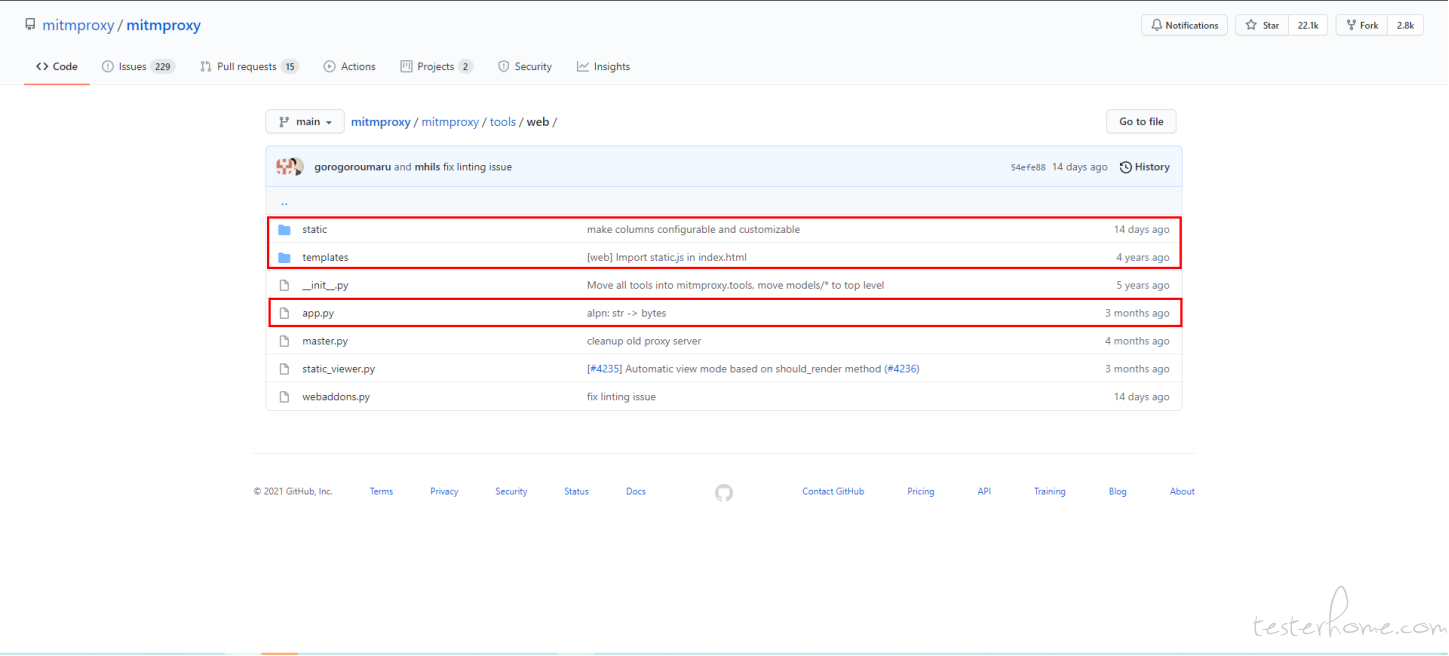The height and width of the screenshot is (656, 1449).
Task: Open the bold mitmproxy repository name link
Action: [x=164, y=26]
